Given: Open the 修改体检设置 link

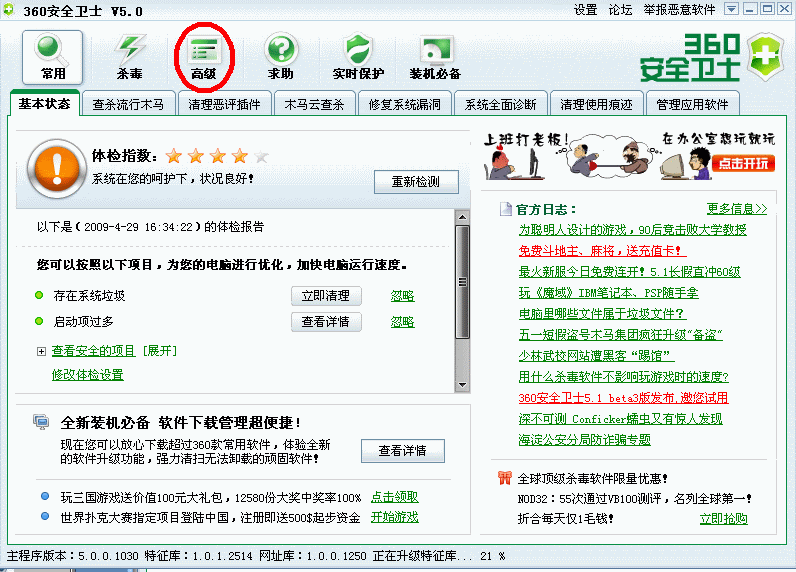Looking at the screenshot, I should pyautogui.click(x=87, y=375).
